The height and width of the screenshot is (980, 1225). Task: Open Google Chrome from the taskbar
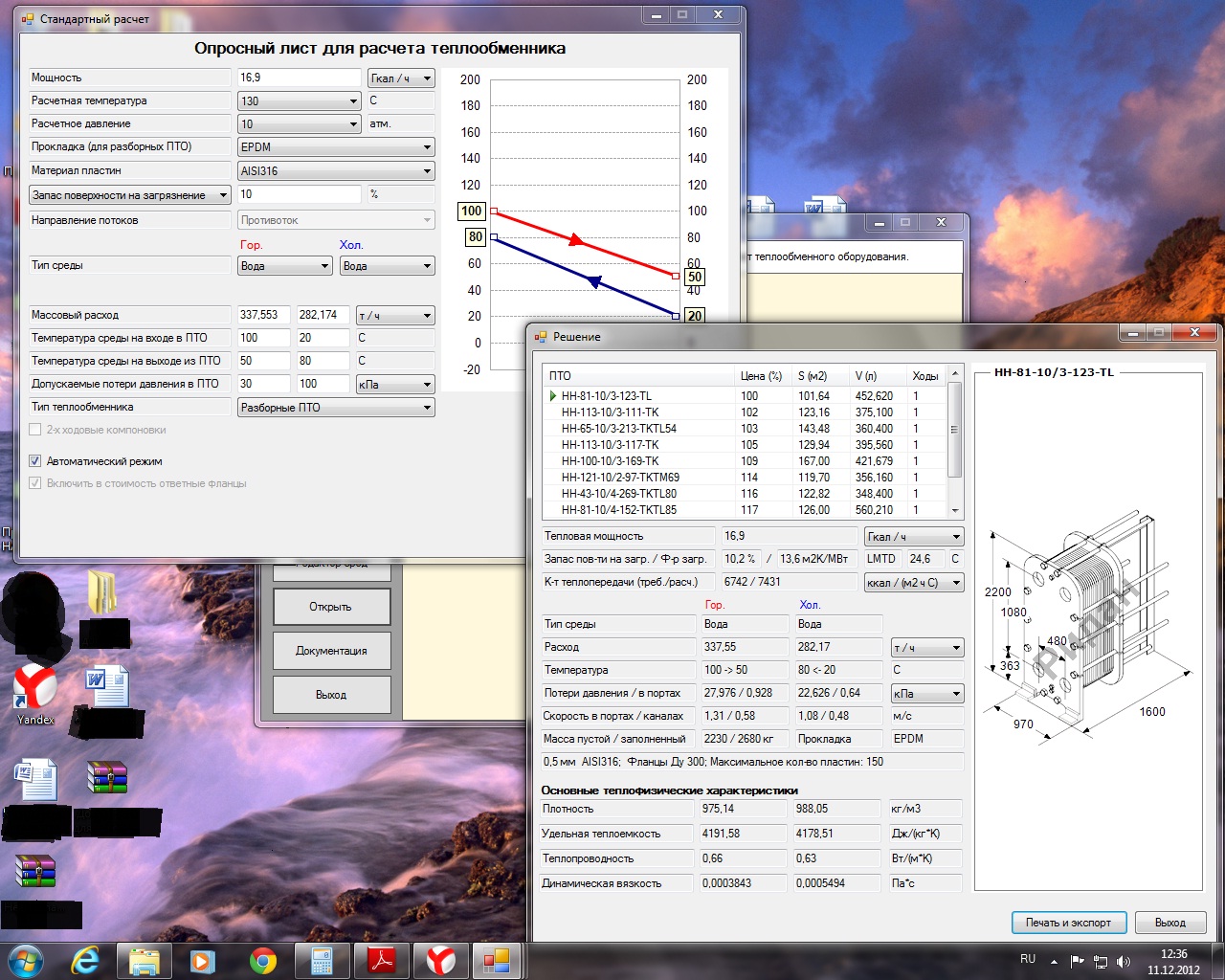click(263, 961)
